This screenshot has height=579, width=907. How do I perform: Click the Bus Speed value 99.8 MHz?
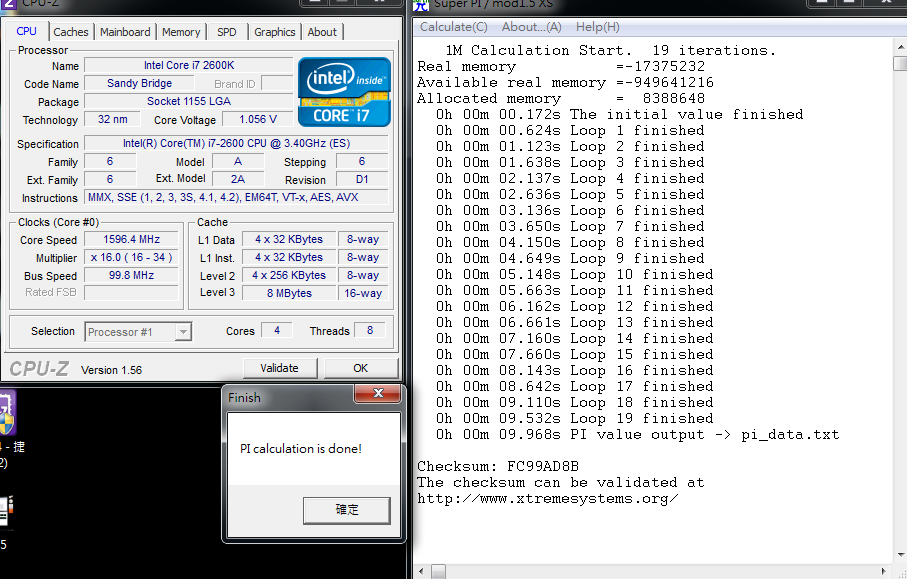pos(131,275)
